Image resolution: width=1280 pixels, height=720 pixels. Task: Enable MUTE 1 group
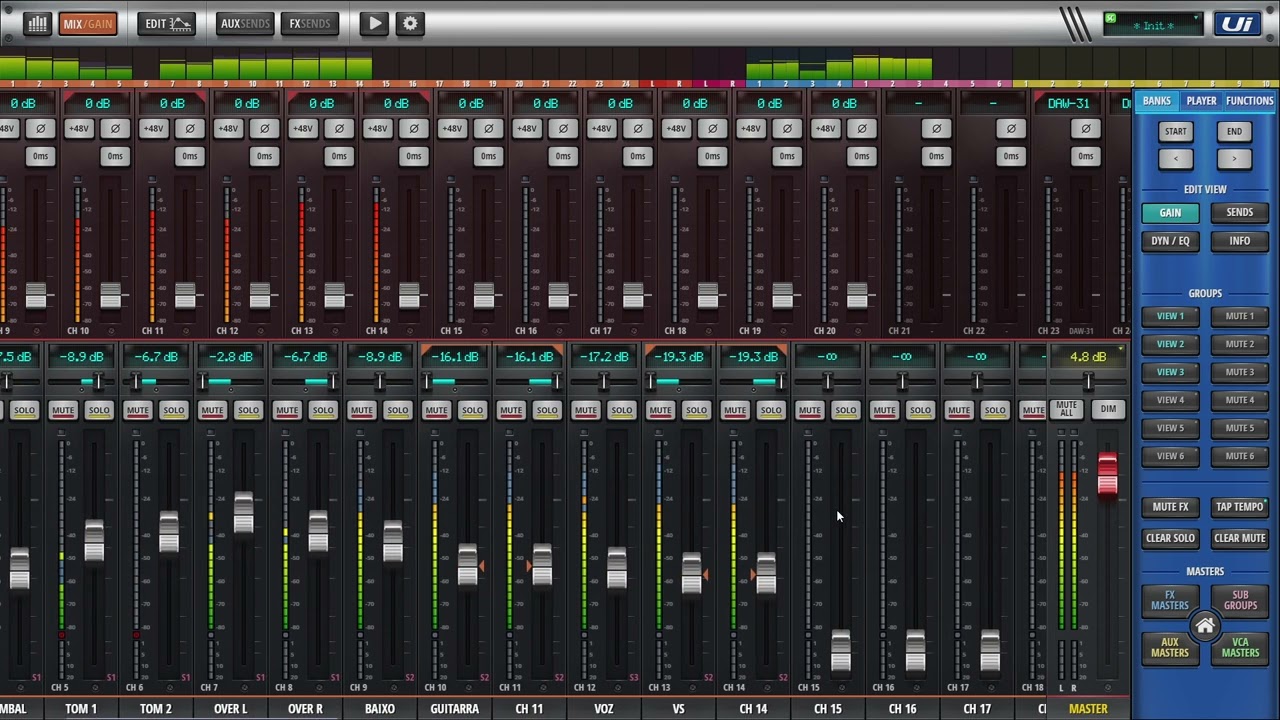click(1239, 316)
